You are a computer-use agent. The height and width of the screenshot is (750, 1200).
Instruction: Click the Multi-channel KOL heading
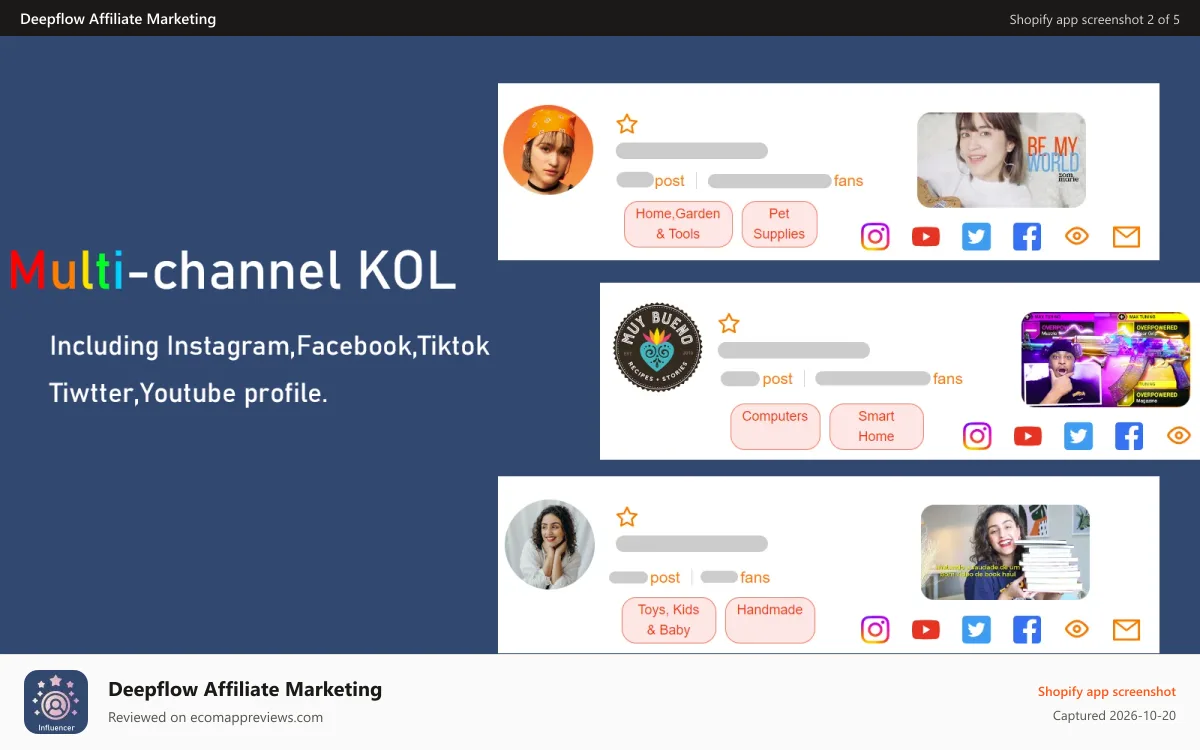(x=233, y=271)
